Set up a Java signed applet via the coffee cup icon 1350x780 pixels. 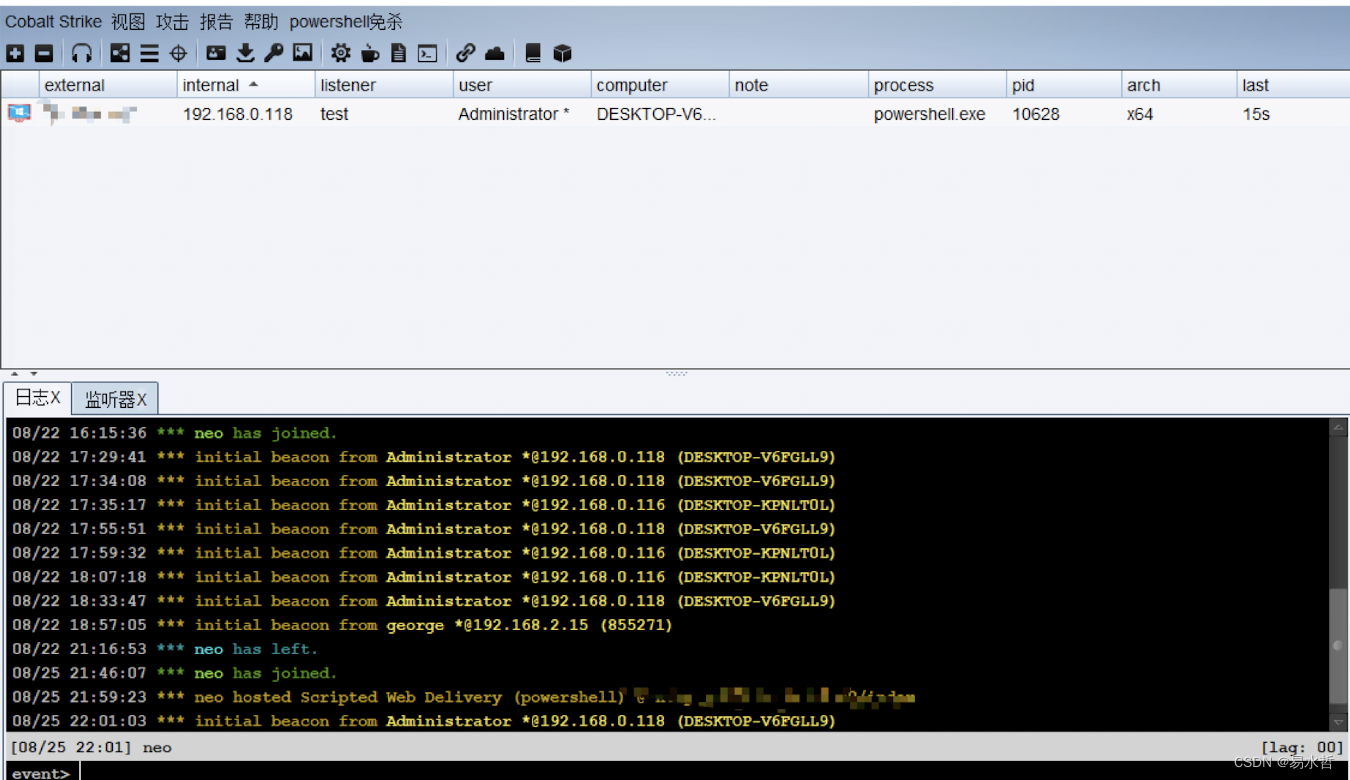[x=370, y=53]
